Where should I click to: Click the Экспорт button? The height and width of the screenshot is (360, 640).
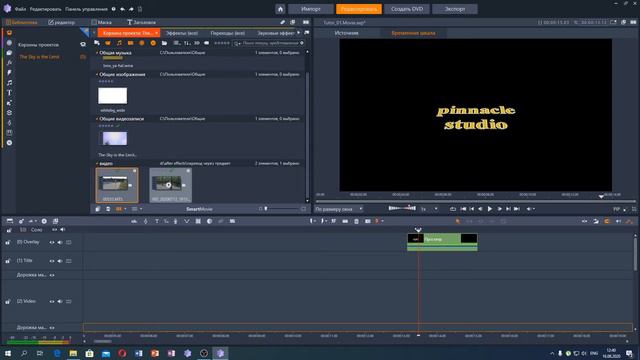(x=455, y=9)
